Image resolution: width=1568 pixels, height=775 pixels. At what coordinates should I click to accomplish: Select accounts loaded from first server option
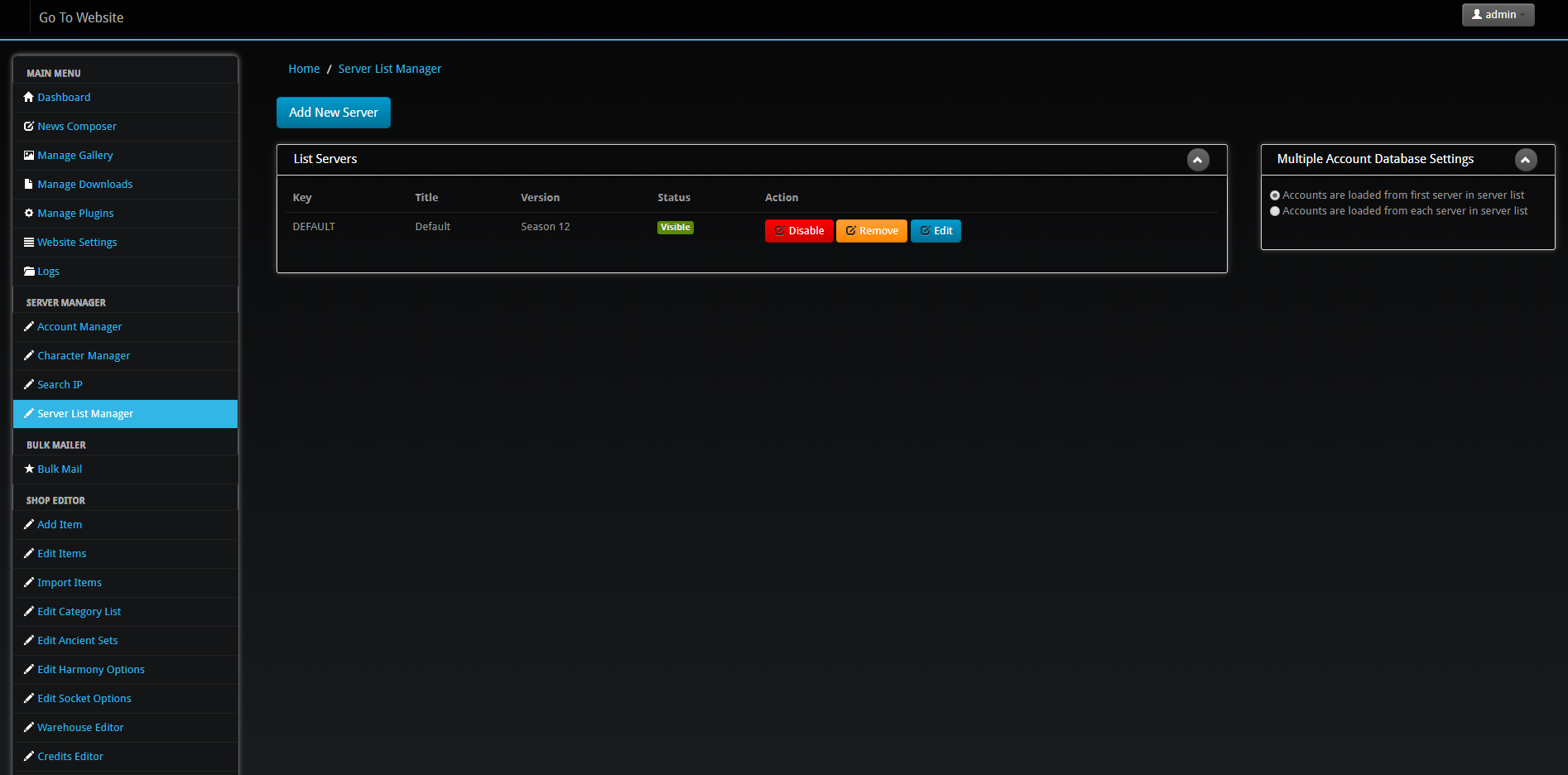[1275, 195]
